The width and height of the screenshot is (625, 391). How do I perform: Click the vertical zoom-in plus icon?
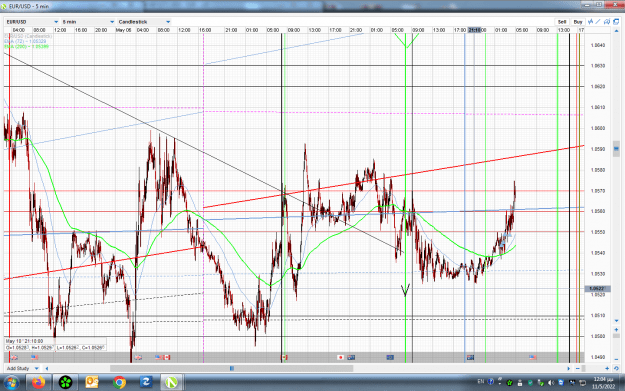click(616, 330)
